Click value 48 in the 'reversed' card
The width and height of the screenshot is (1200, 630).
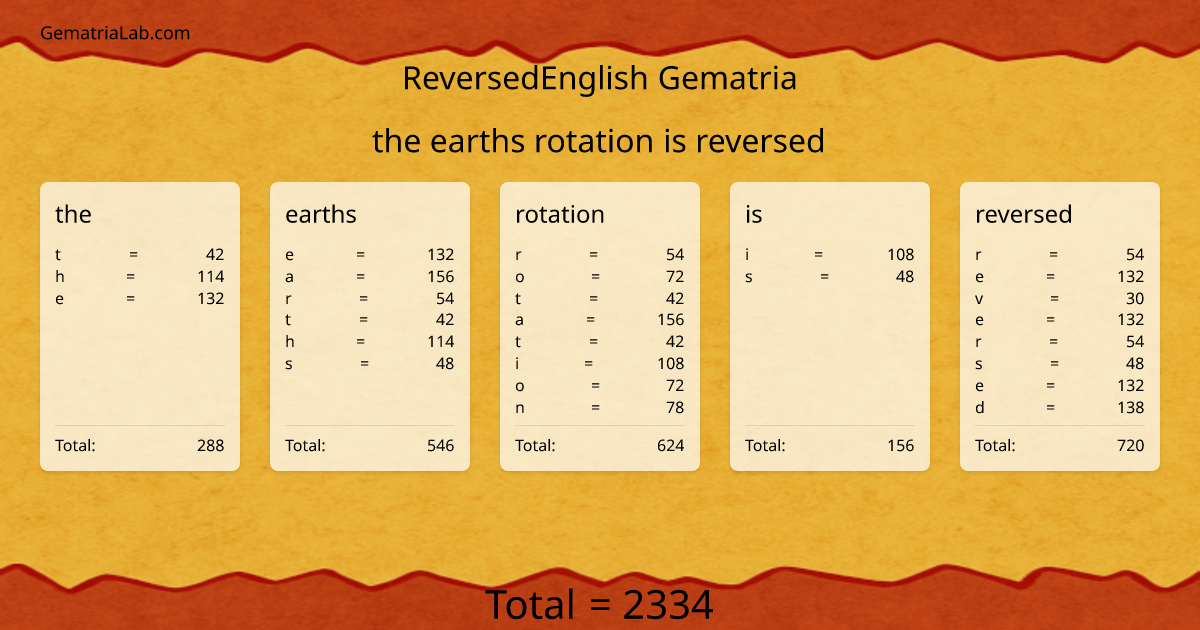[x=1135, y=364]
